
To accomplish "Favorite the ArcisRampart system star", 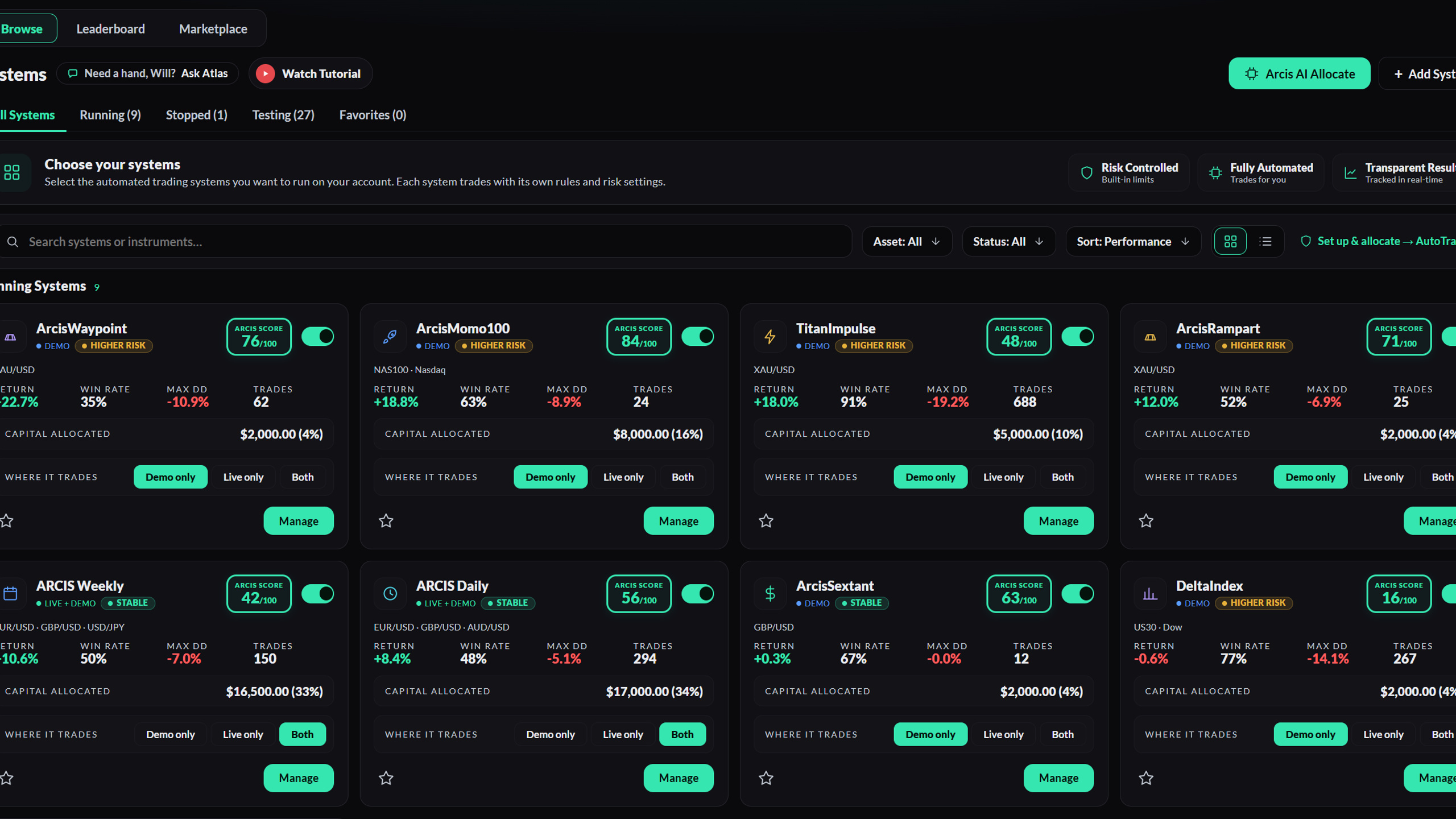I will tap(1146, 520).
